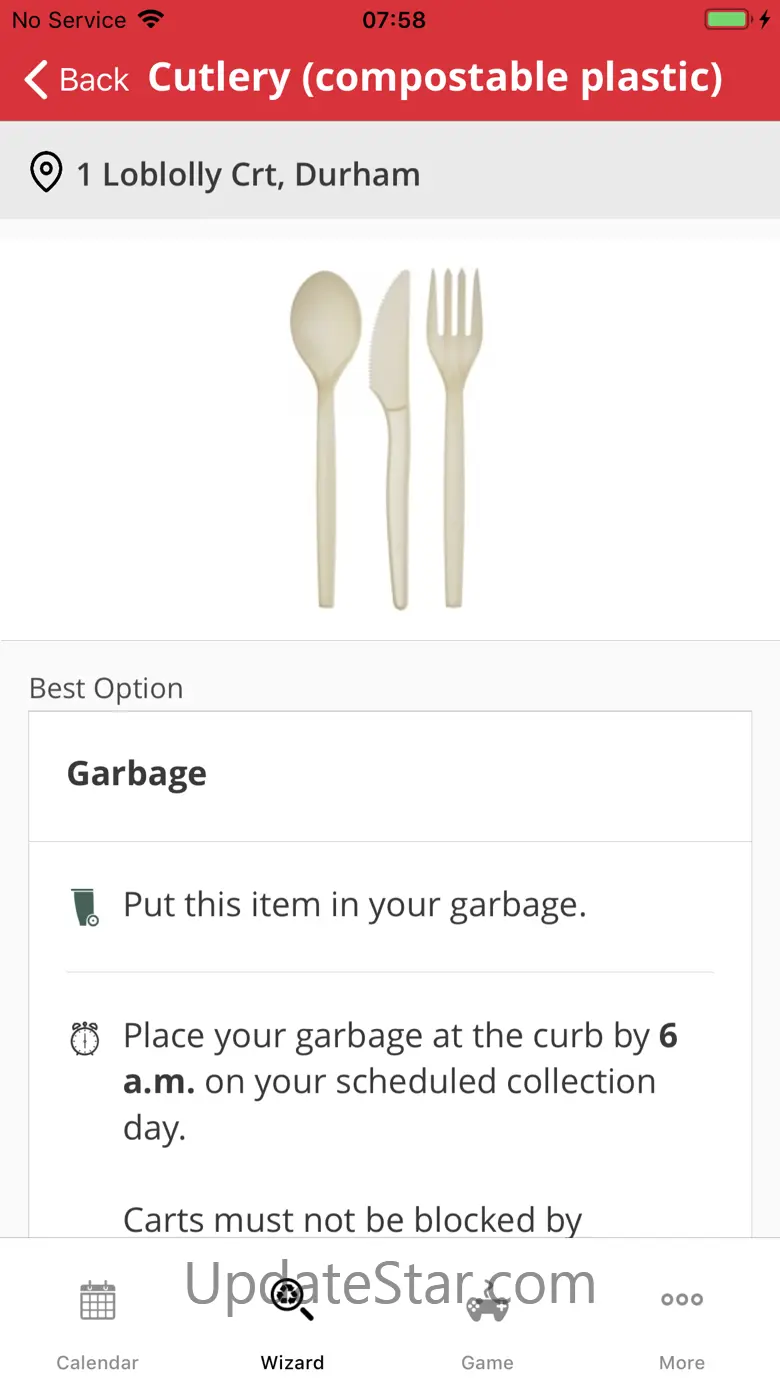780x1387 pixels.
Task: Open the Game controller icon
Action: [487, 1300]
